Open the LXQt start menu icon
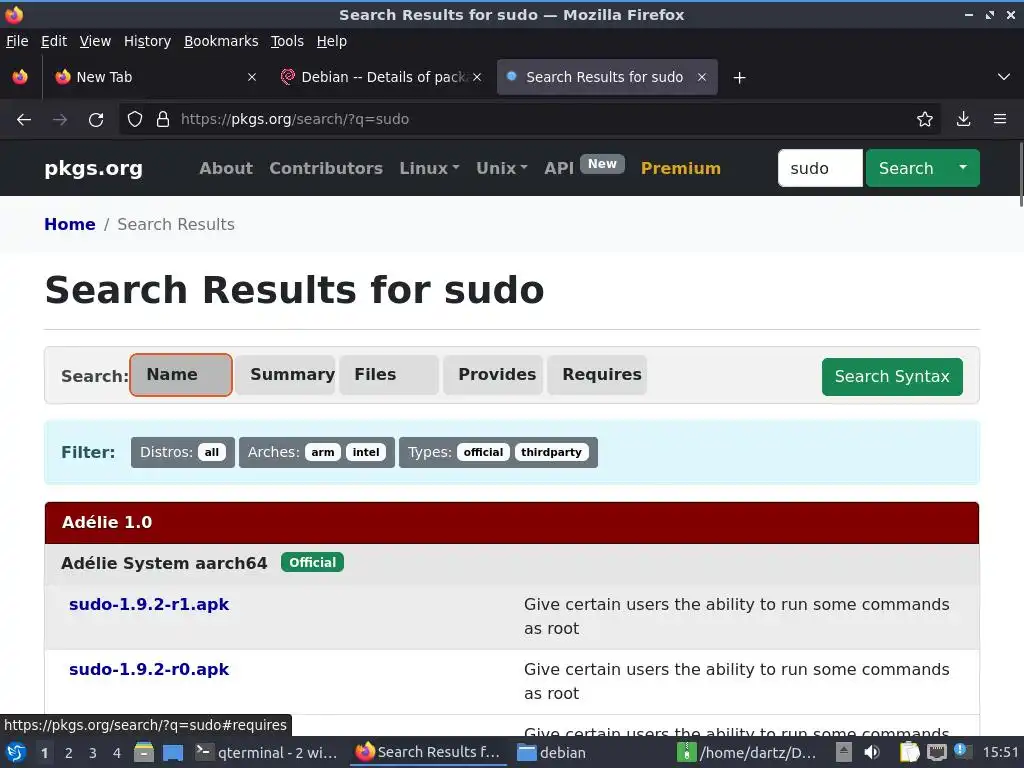Viewport: 1024px width, 768px height. tap(15, 753)
